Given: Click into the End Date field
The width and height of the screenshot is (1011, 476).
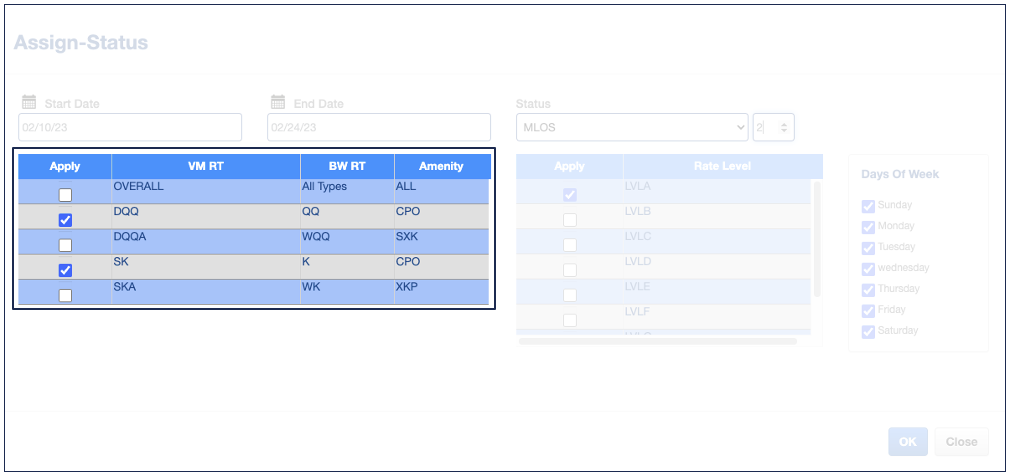Looking at the screenshot, I should pos(378,127).
